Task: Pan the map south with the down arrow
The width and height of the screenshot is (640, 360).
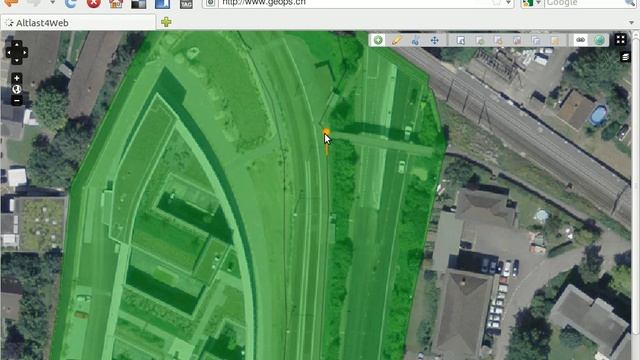Action: coord(17,60)
